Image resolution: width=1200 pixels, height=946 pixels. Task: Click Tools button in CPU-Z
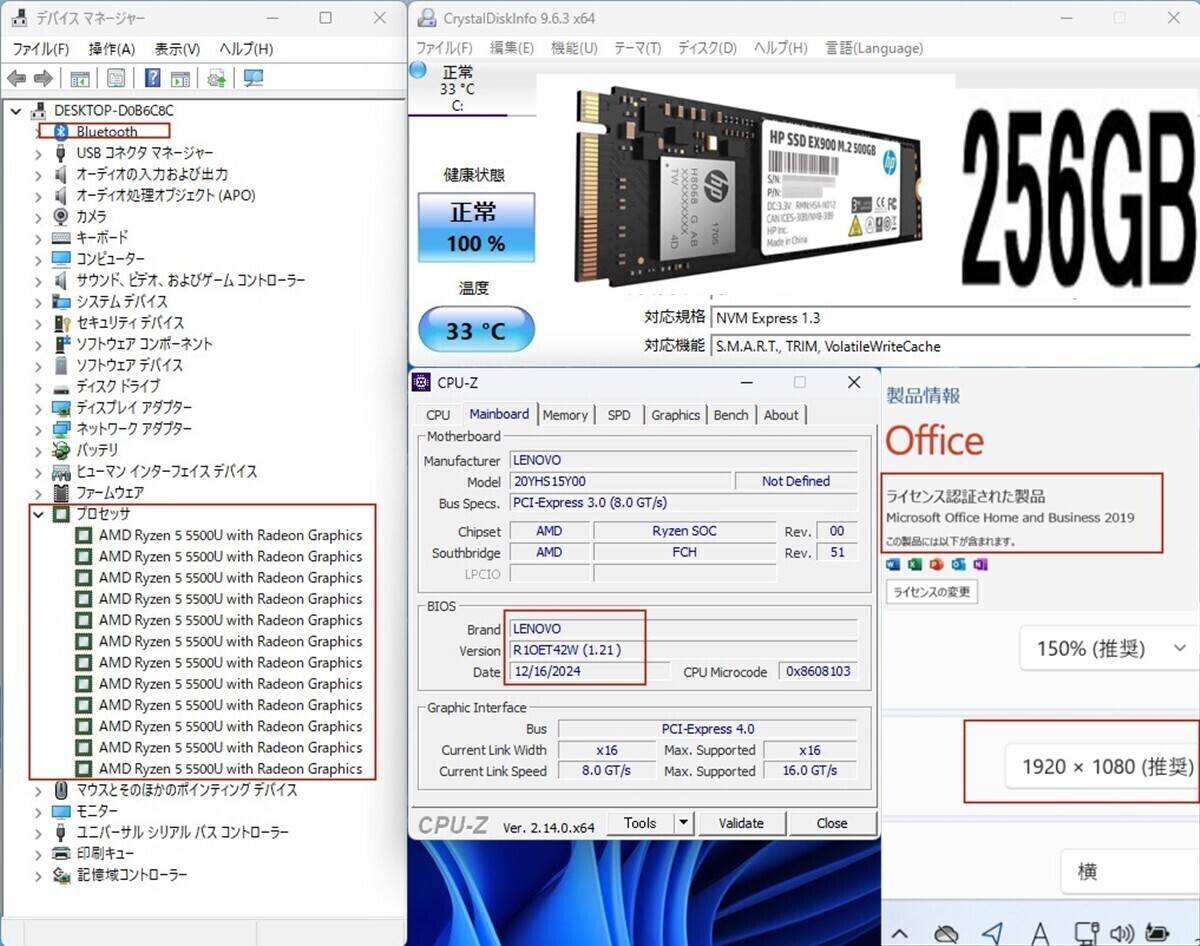coord(640,823)
